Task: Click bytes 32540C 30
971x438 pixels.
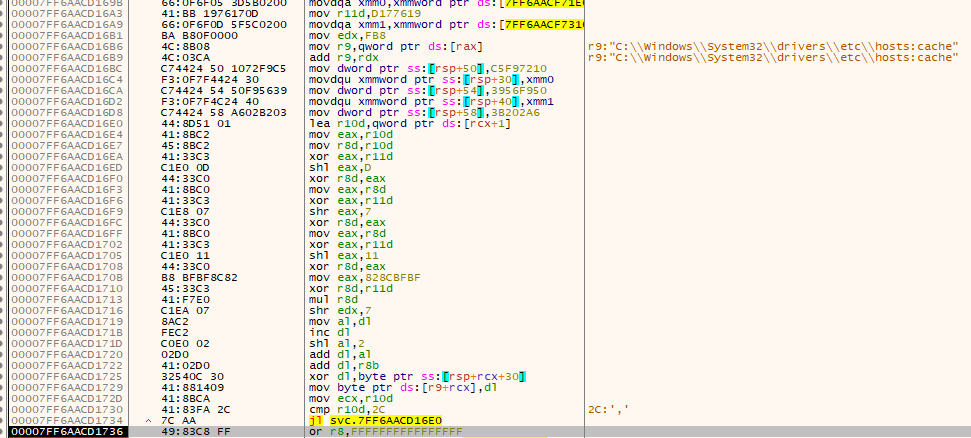Action: [192, 376]
